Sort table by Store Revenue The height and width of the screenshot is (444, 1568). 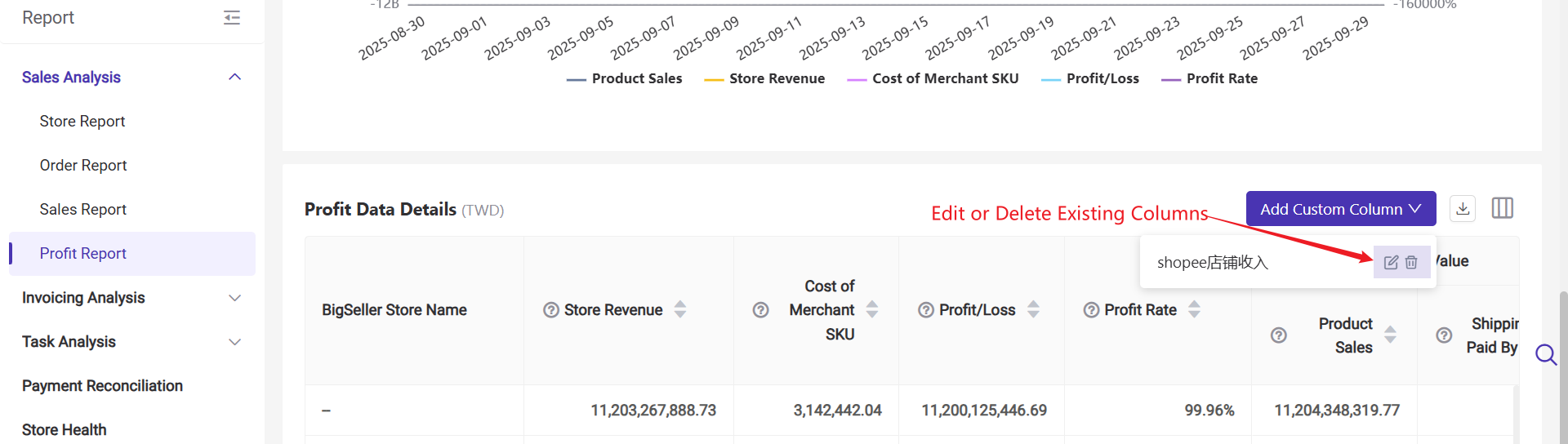point(680,309)
